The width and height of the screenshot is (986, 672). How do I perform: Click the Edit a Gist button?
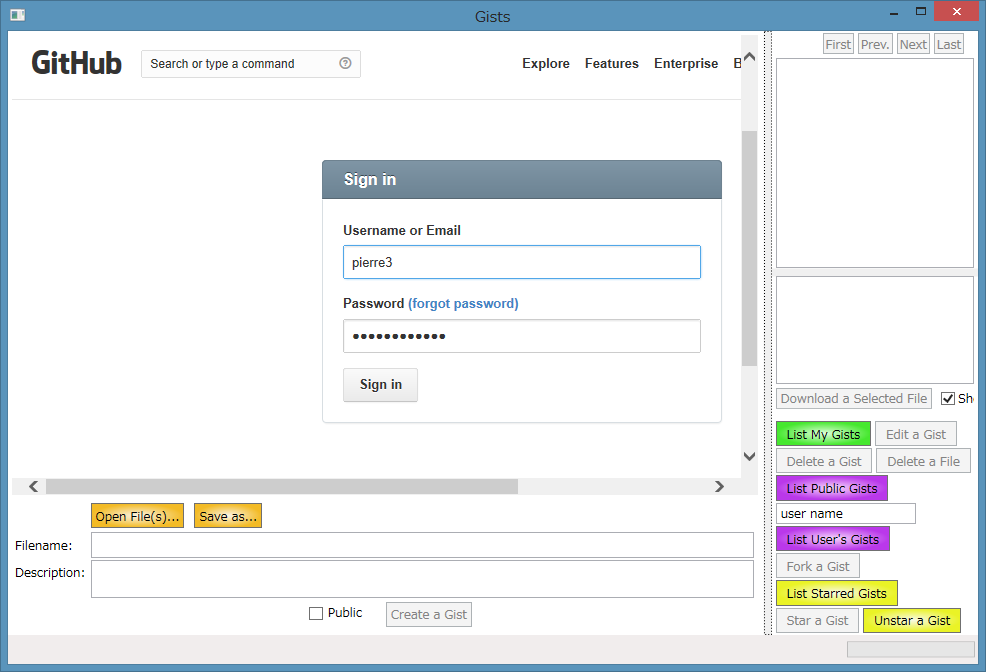916,434
